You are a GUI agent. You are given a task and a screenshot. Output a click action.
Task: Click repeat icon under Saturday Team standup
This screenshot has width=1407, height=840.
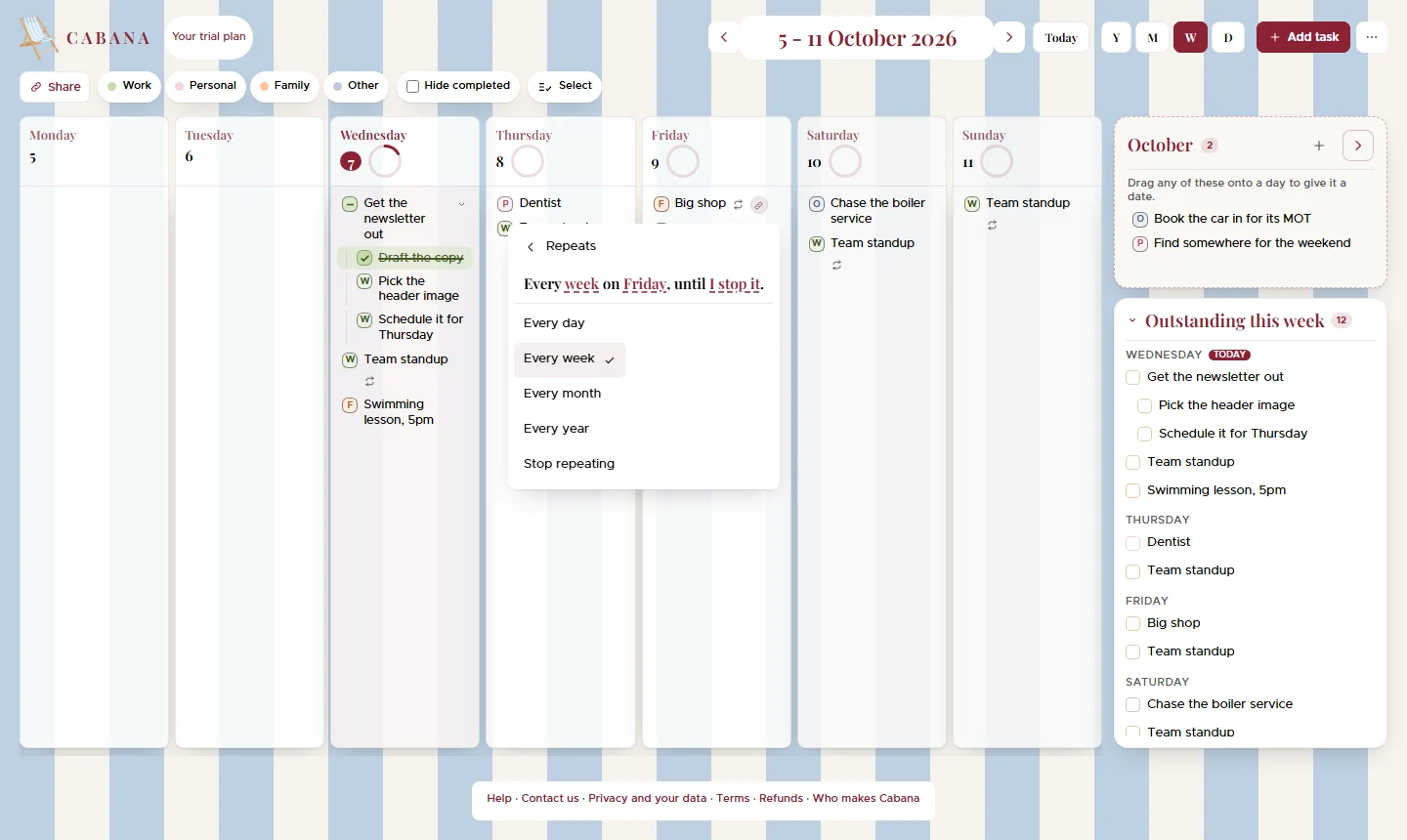point(836,266)
